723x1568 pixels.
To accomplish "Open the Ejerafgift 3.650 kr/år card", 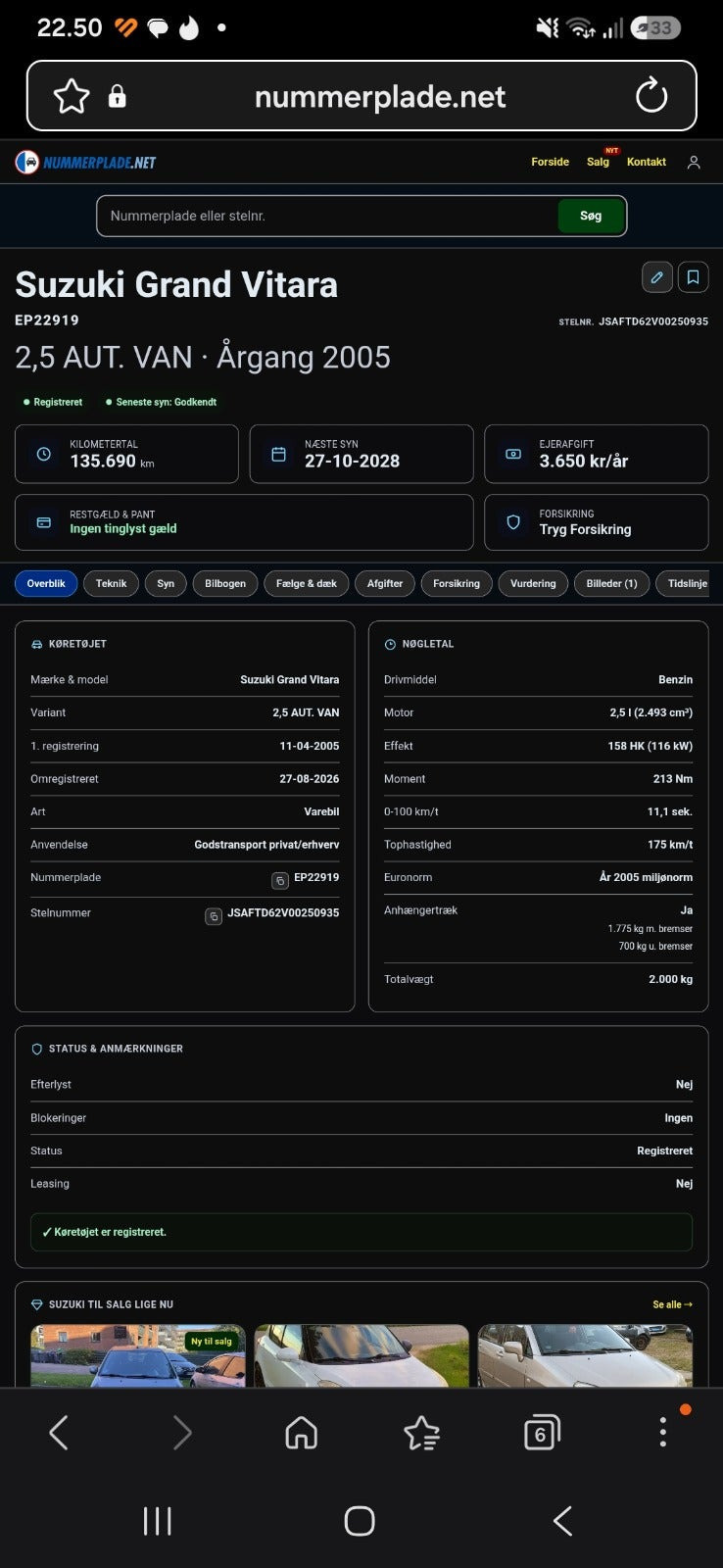I will point(597,454).
